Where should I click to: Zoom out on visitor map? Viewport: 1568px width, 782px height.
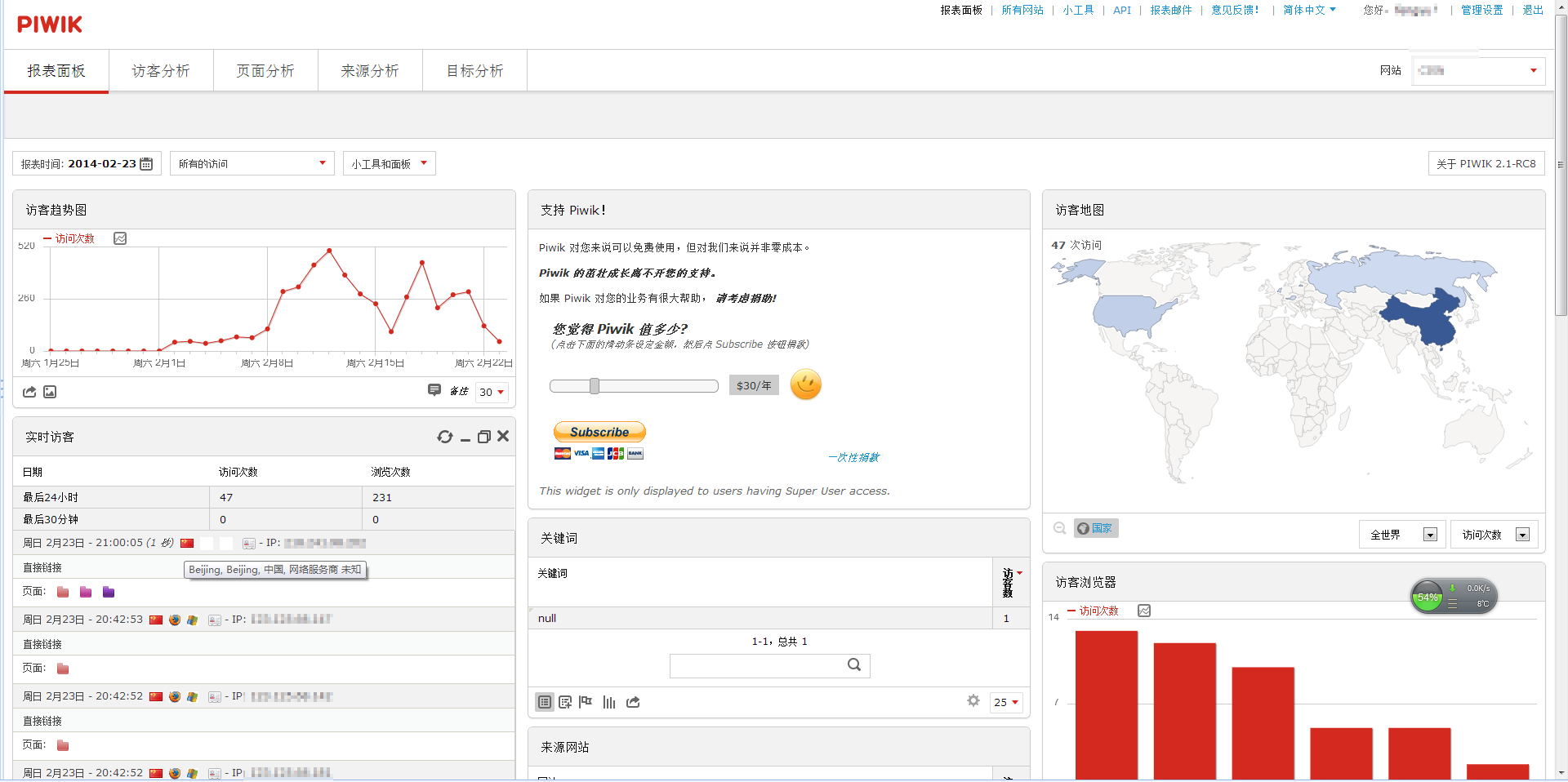1060,528
